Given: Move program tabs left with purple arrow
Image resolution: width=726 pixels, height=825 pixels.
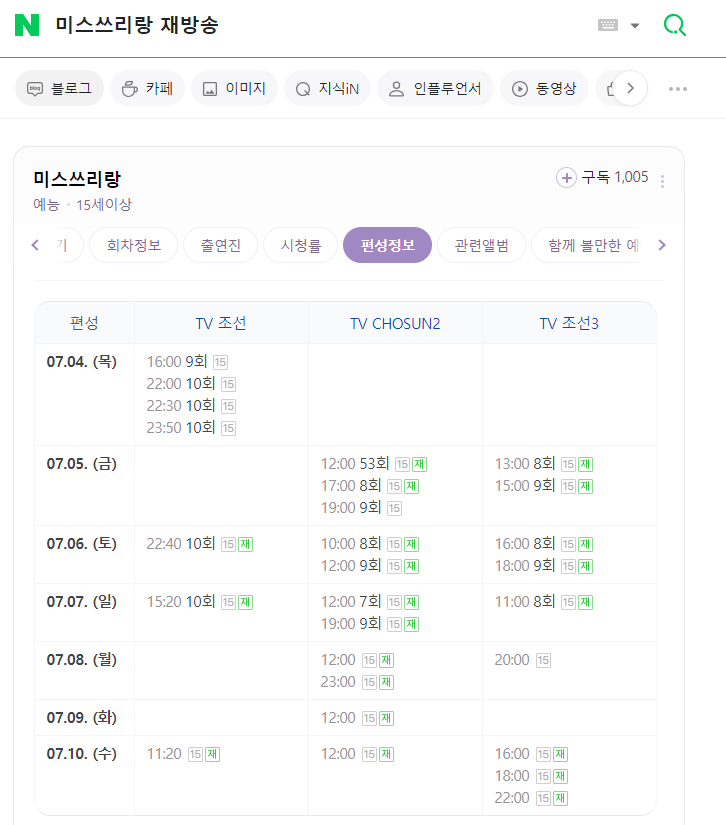Looking at the screenshot, I should click(35, 245).
